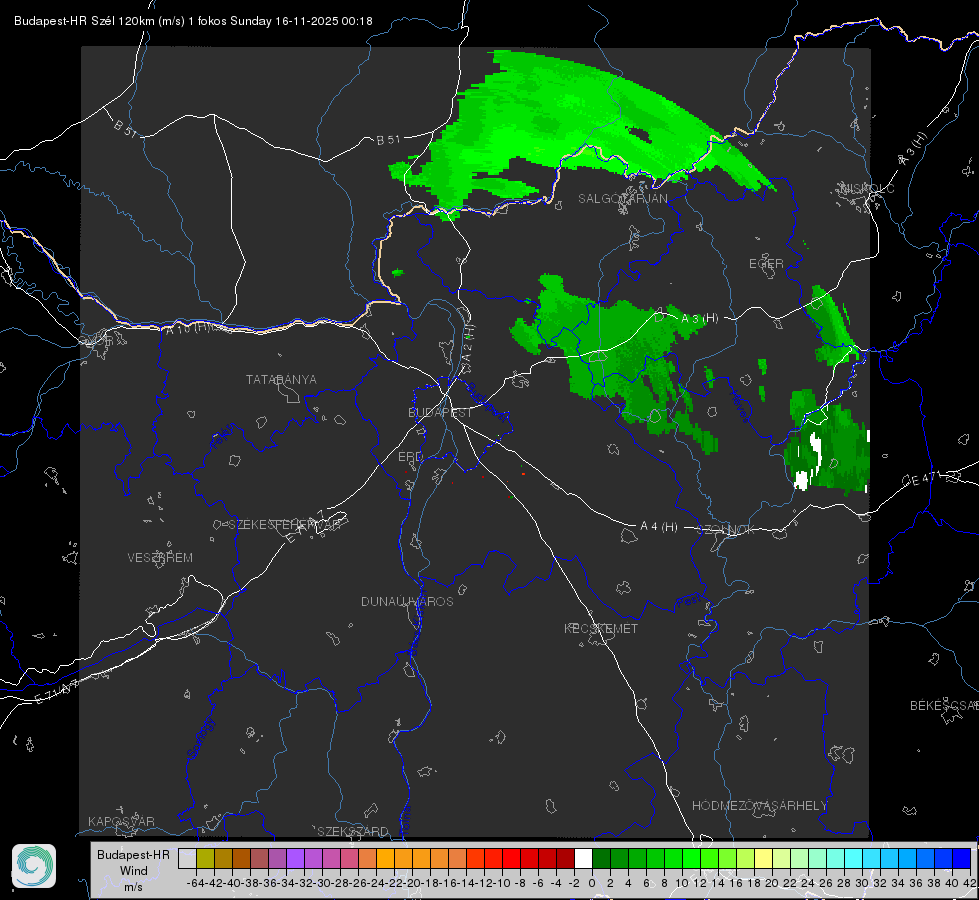This screenshot has width=979, height=900.
Task: Click the EGER city label
Action: (x=766, y=264)
